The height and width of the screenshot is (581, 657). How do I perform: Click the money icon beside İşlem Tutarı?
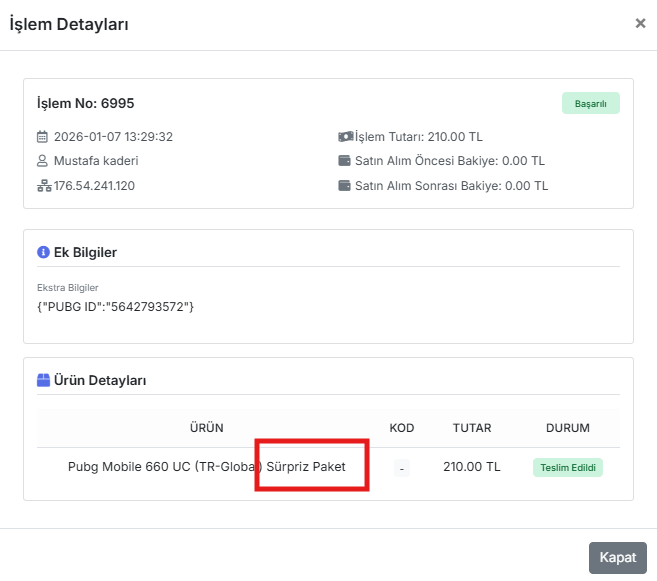tap(346, 137)
